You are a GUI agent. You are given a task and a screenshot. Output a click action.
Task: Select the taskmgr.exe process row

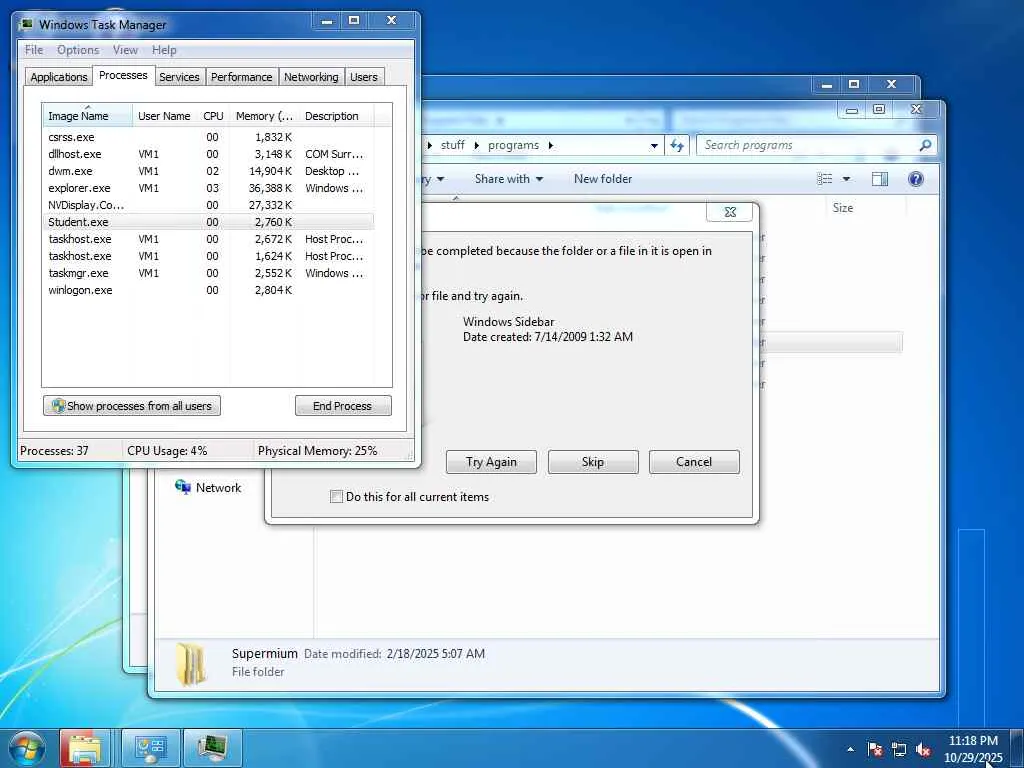click(208, 273)
